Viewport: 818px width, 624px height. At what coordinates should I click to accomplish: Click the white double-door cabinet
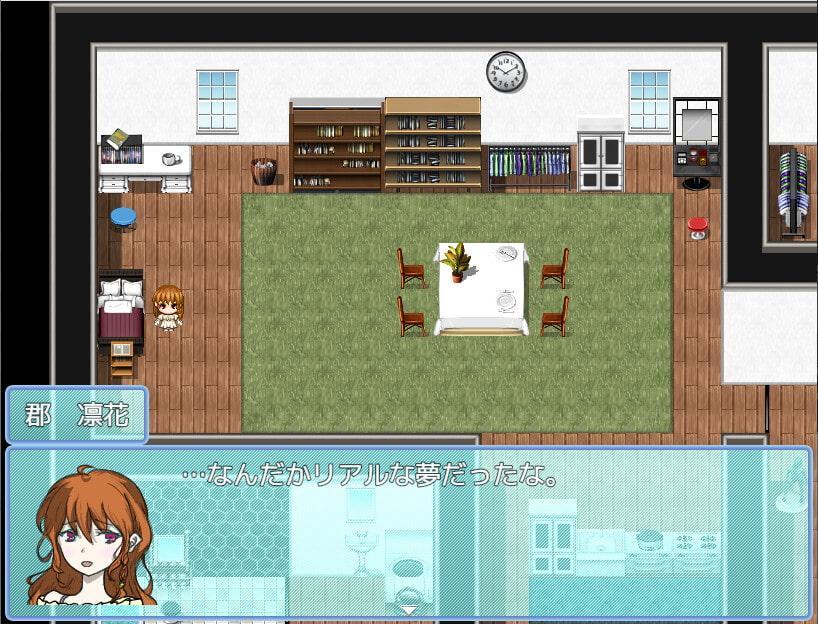600,158
